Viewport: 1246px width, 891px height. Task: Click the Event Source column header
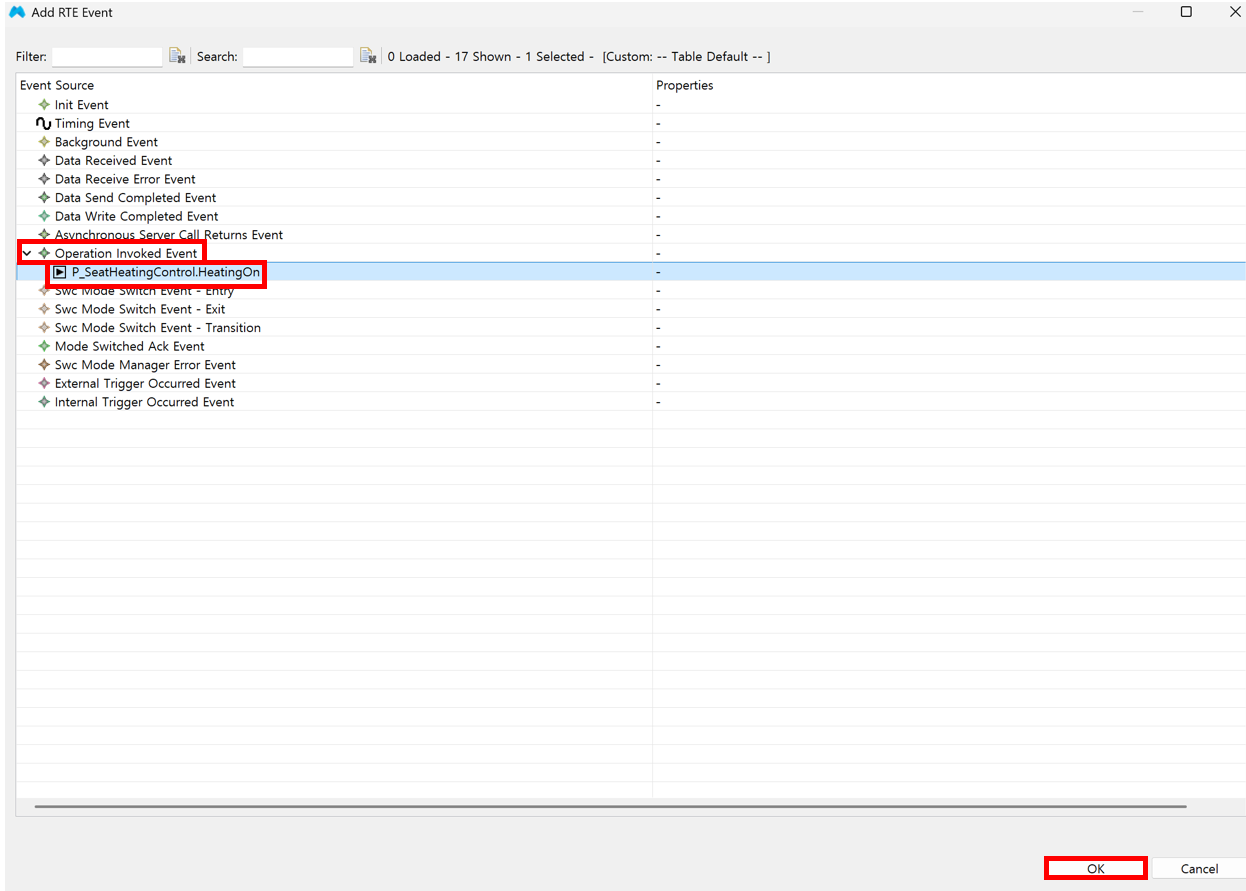tap(334, 85)
